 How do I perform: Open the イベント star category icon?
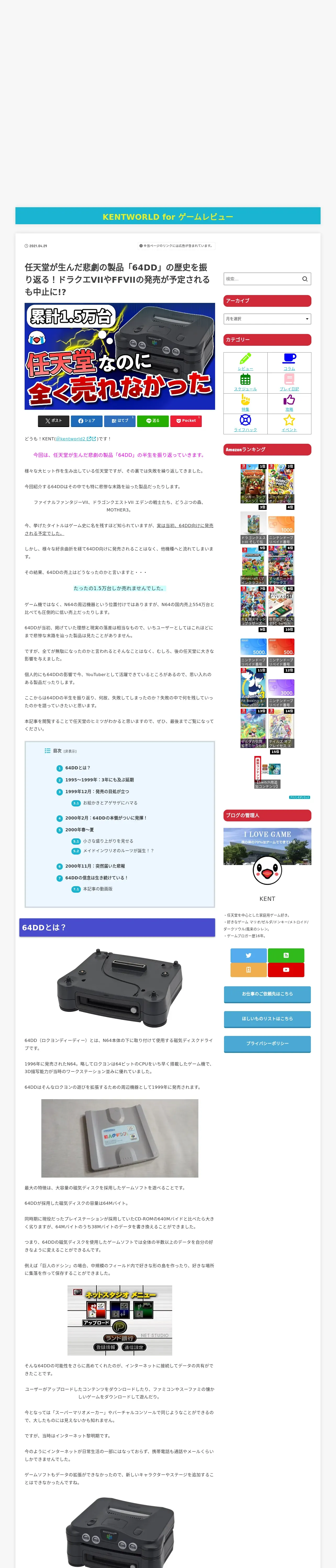coord(289,420)
